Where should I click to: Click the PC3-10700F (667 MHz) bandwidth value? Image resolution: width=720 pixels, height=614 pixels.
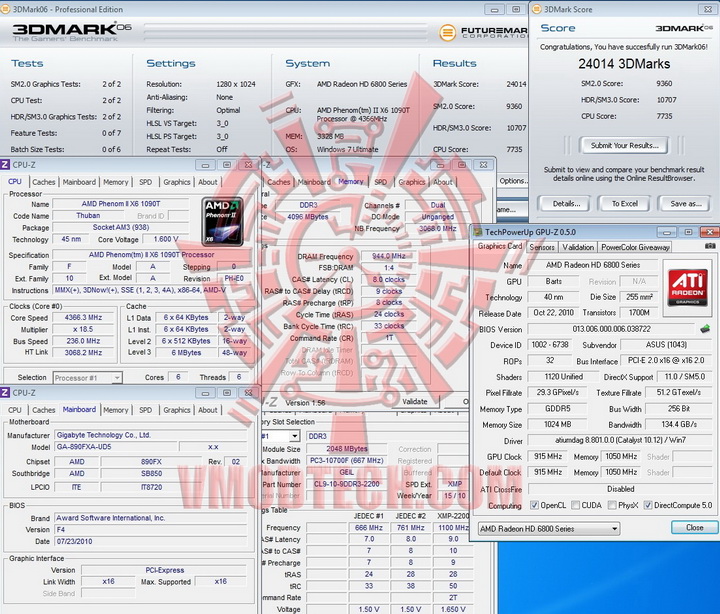click(x=347, y=461)
